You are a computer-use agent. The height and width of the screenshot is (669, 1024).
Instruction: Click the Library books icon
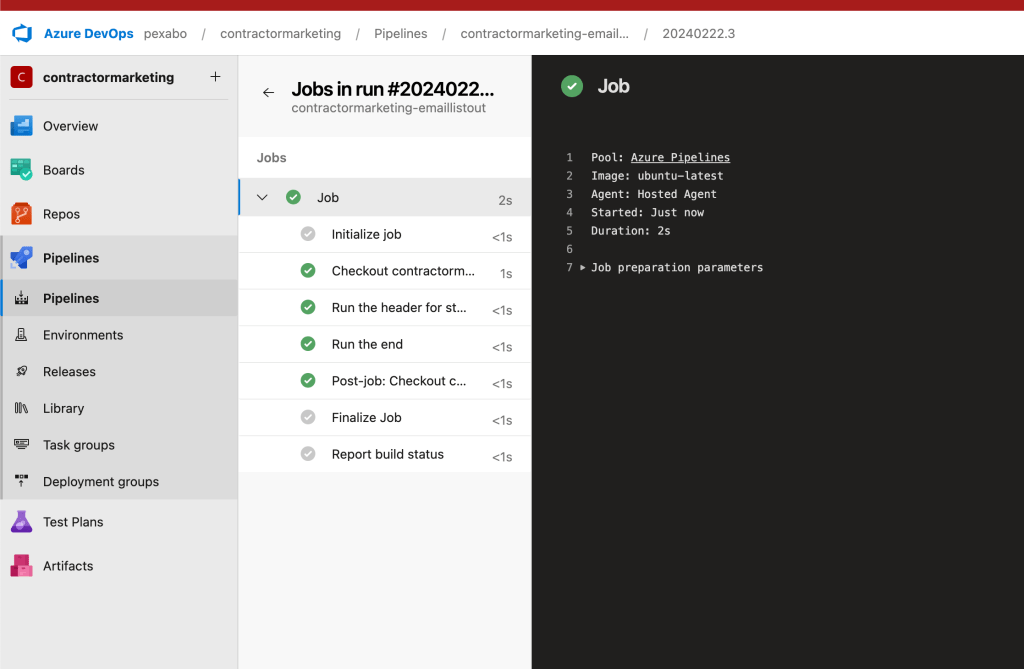pyautogui.click(x=22, y=408)
